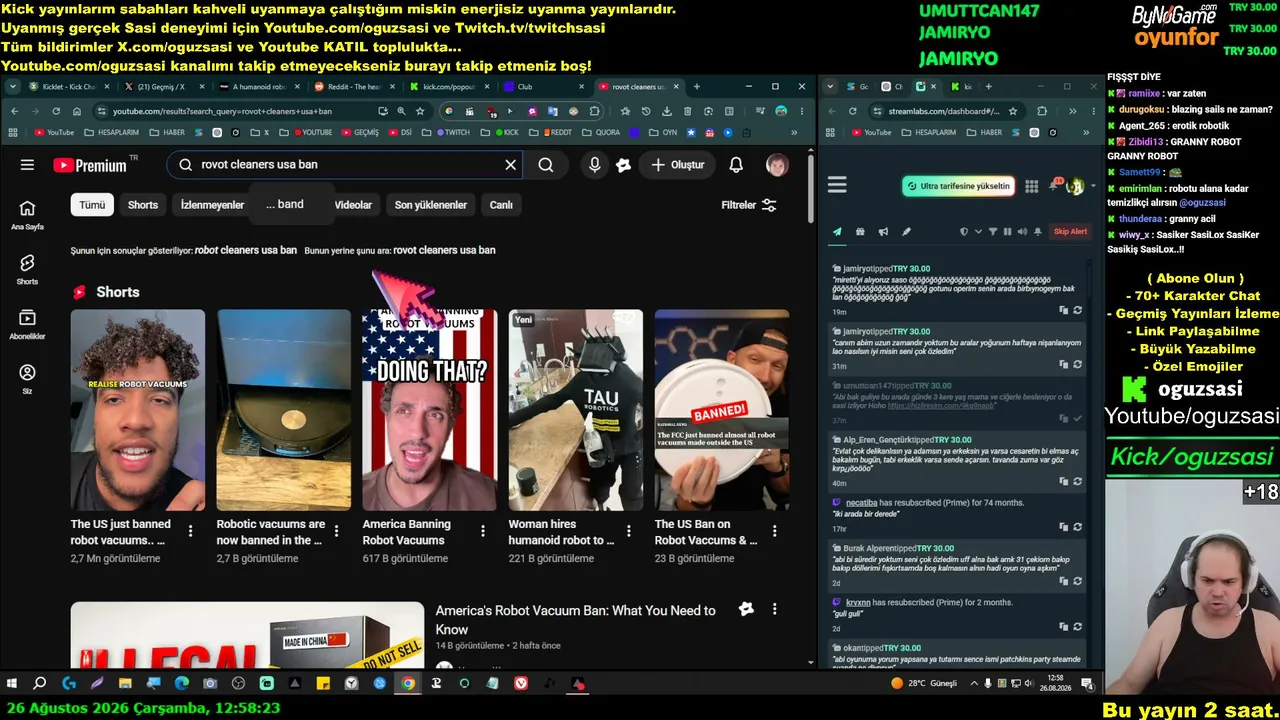The image size is (1280, 720).
Task: Click the YouTube page vertical scrollbar
Action: [x=811, y=190]
